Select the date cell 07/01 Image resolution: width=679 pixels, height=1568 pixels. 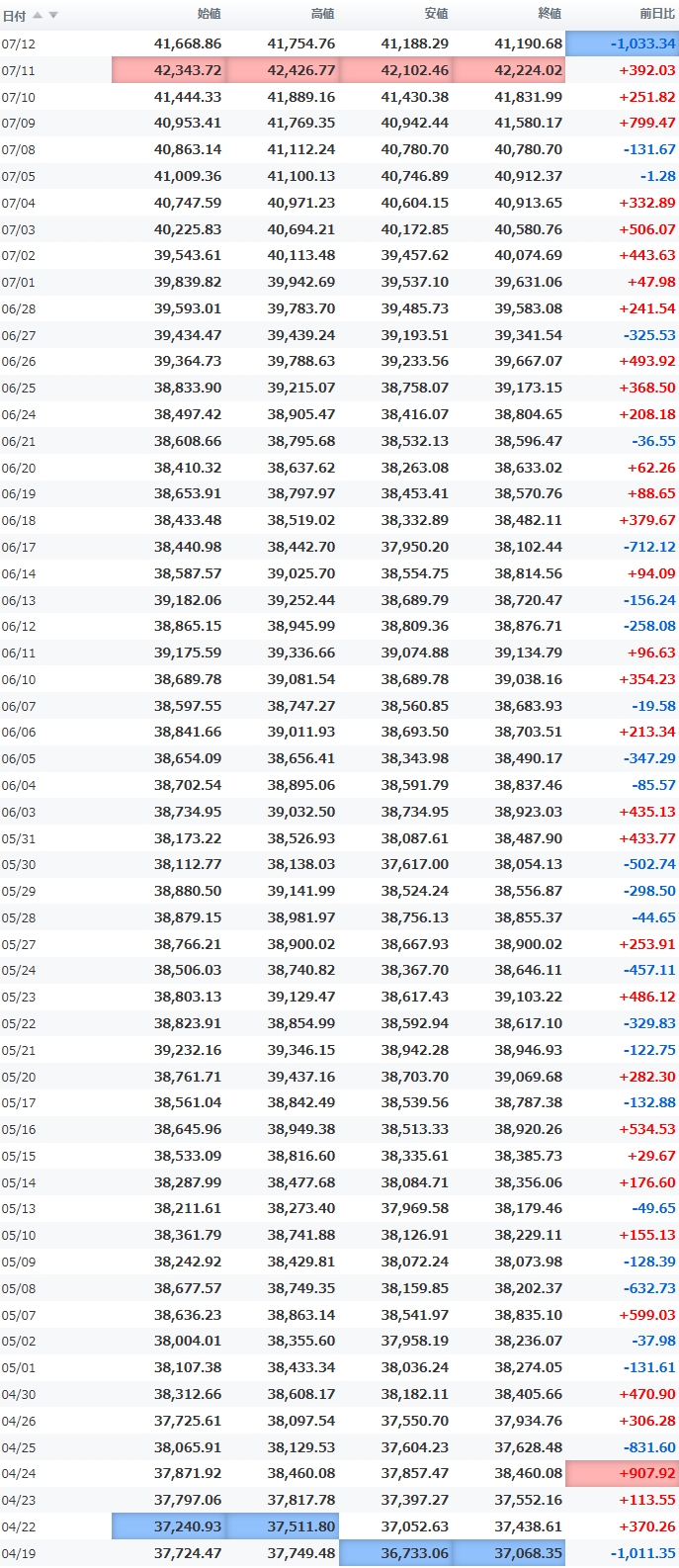[x=19, y=283]
